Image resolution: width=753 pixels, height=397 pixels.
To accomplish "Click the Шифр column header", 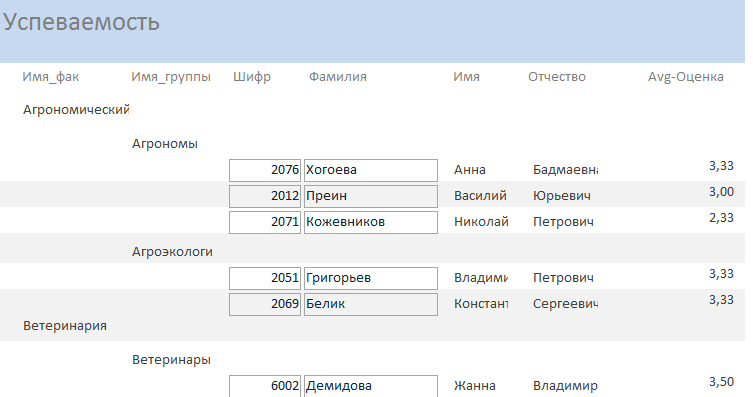I will [252, 77].
